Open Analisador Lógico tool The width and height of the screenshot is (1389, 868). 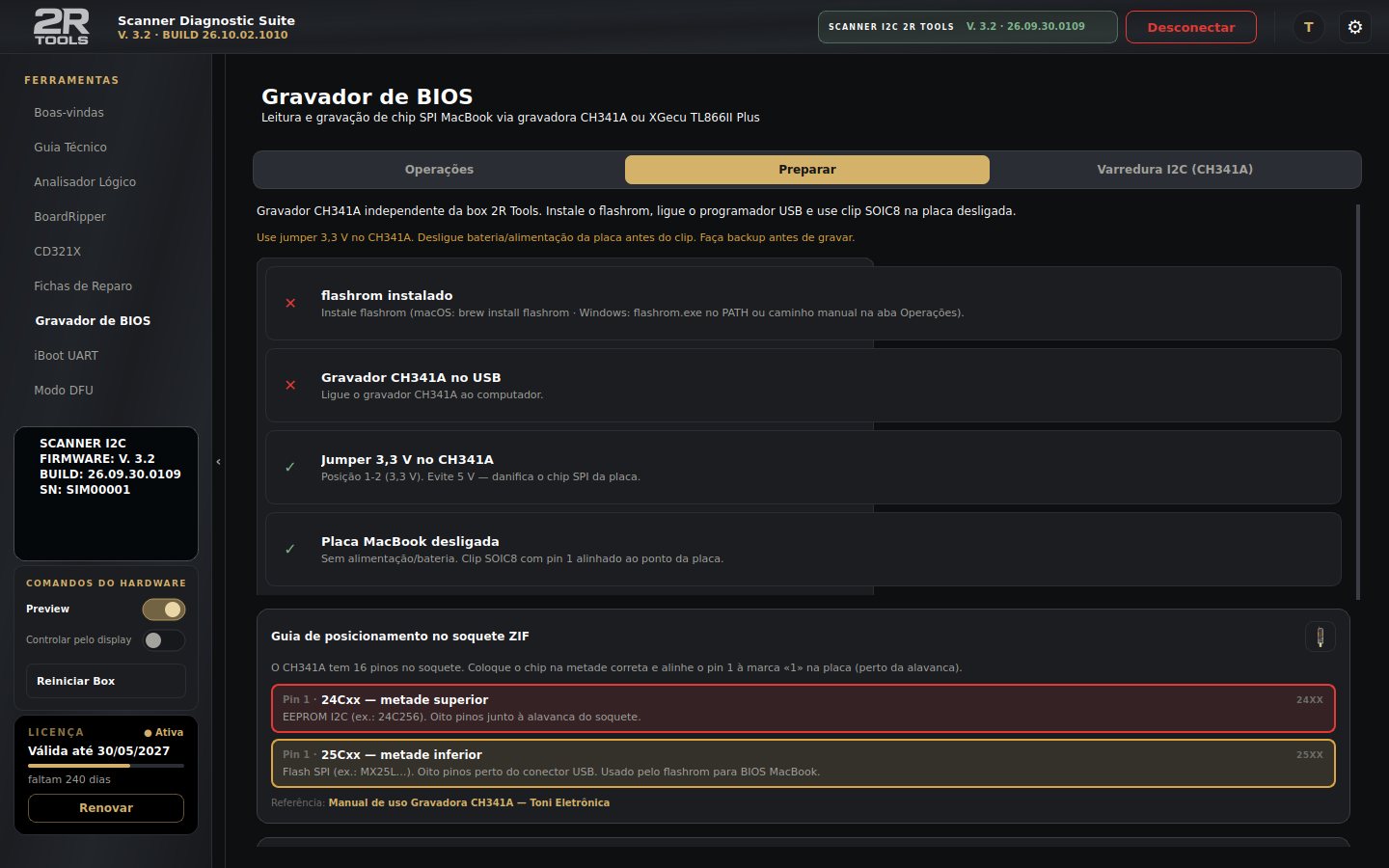(x=85, y=182)
